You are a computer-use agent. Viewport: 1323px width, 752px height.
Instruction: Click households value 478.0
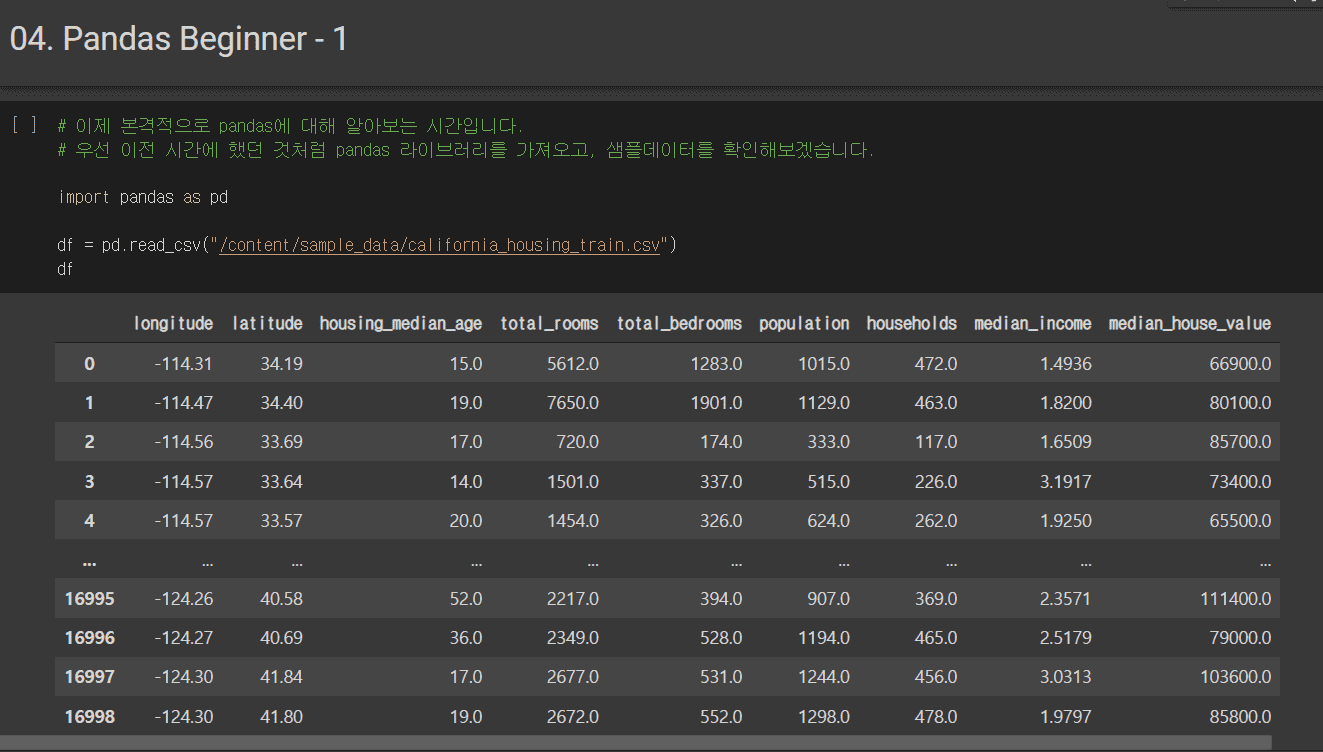936,717
